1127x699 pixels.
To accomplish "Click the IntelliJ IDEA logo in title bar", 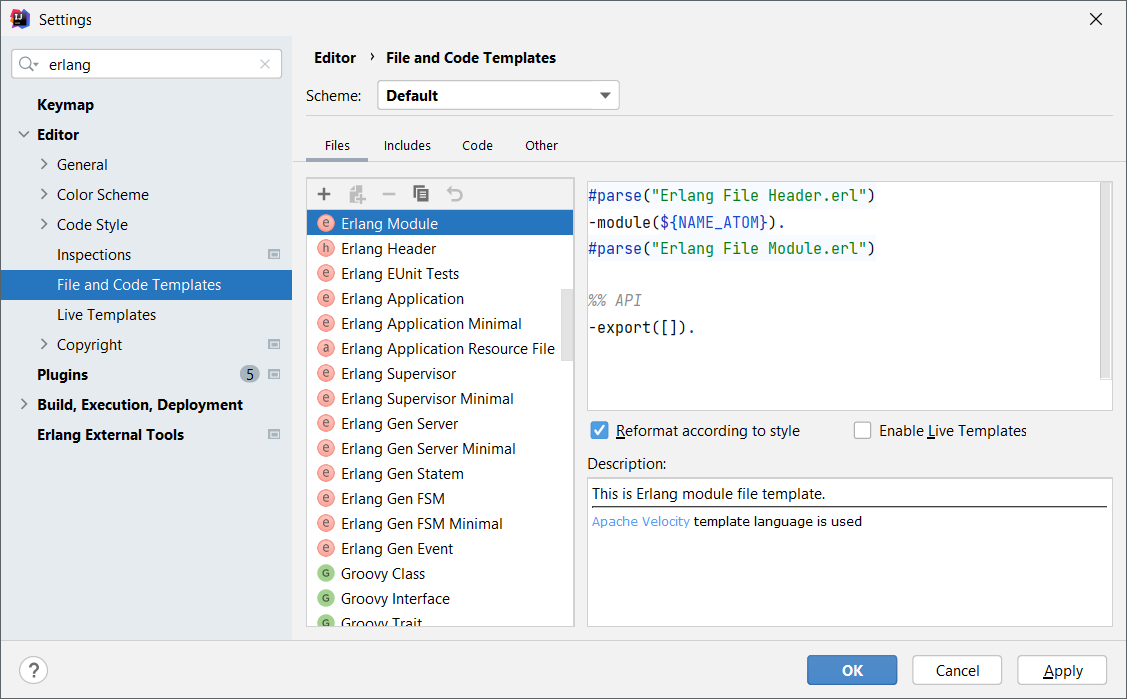I will point(20,19).
